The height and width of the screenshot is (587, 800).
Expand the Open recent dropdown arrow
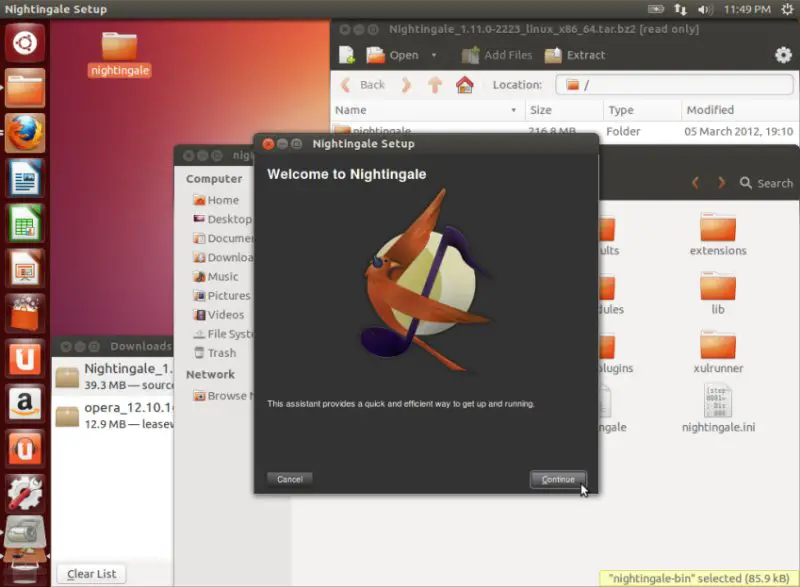pos(434,55)
